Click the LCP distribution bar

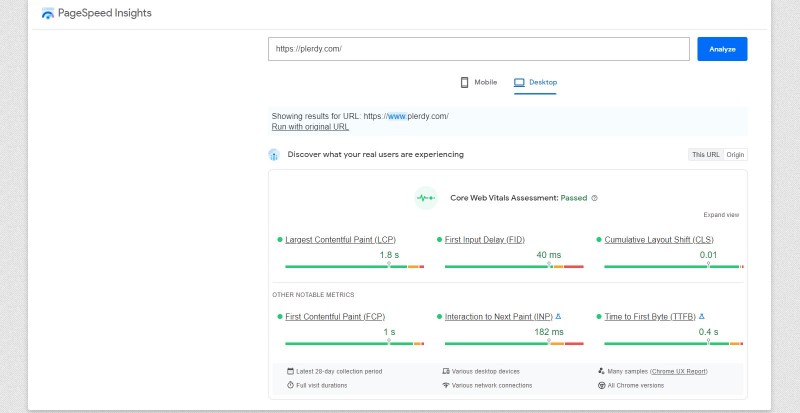pos(355,266)
